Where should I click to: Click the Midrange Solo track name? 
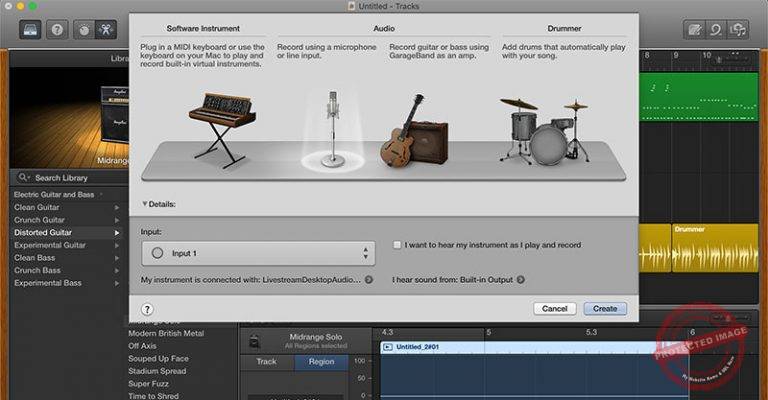315,337
